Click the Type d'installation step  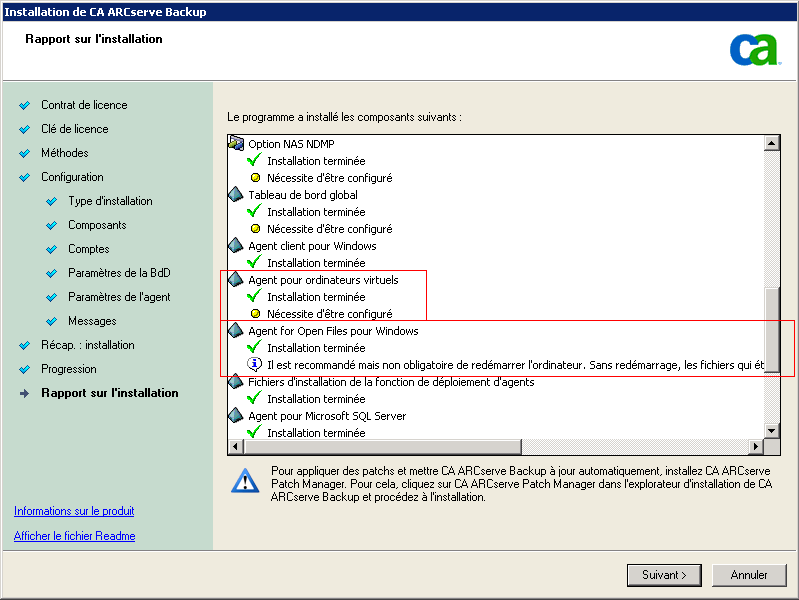point(110,201)
